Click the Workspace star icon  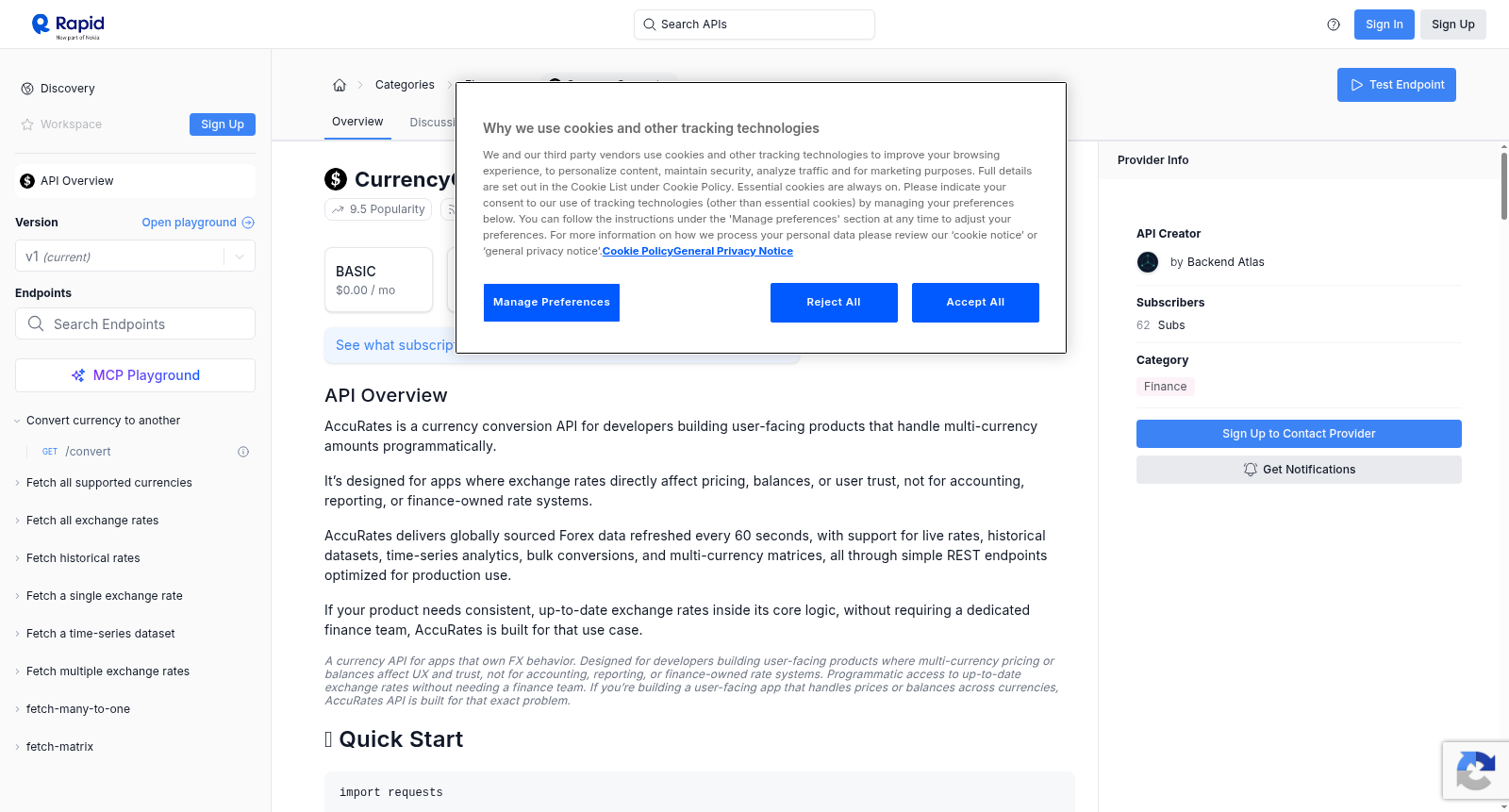[x=27, y=124]
